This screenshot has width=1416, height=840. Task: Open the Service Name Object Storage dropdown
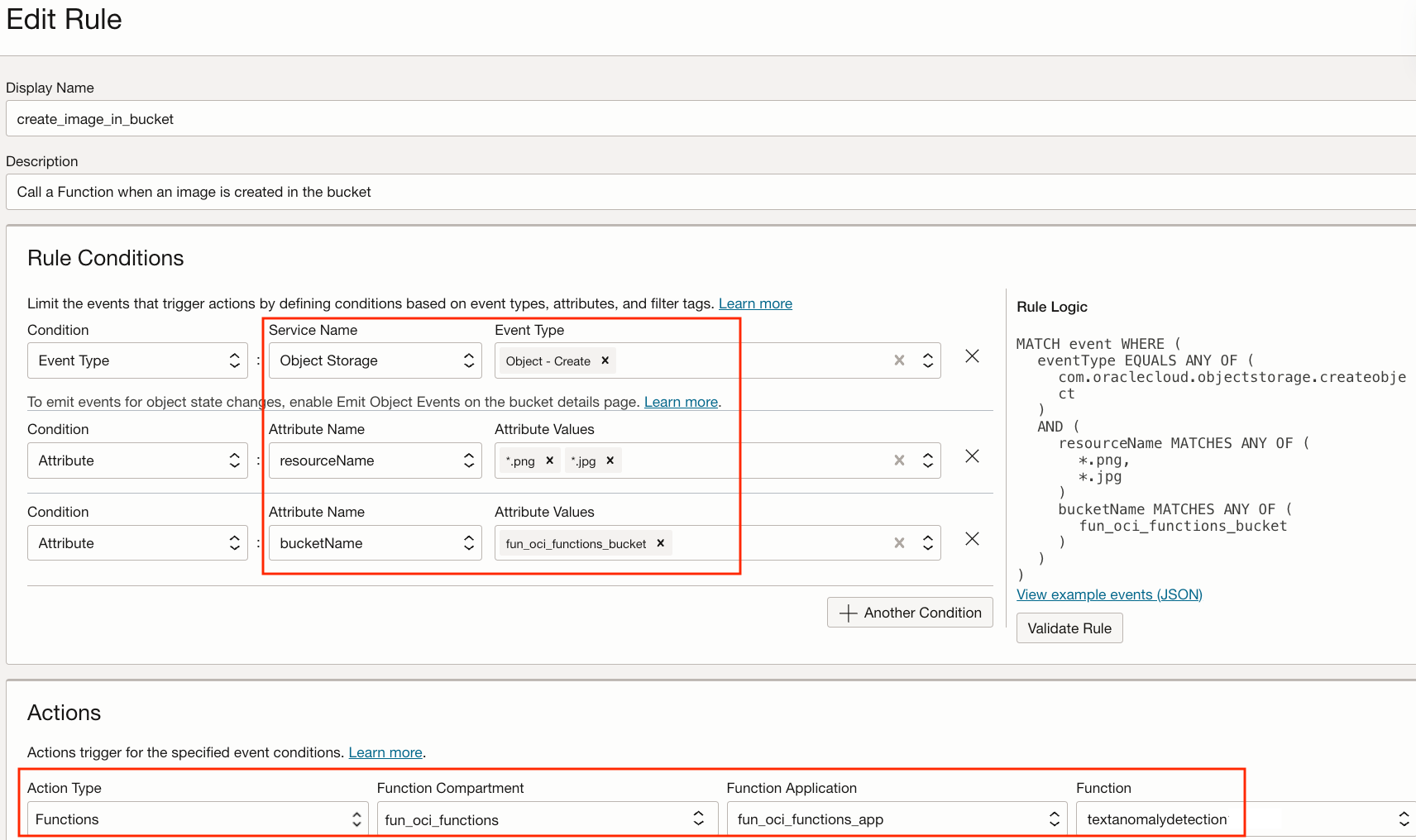[375, 360]
